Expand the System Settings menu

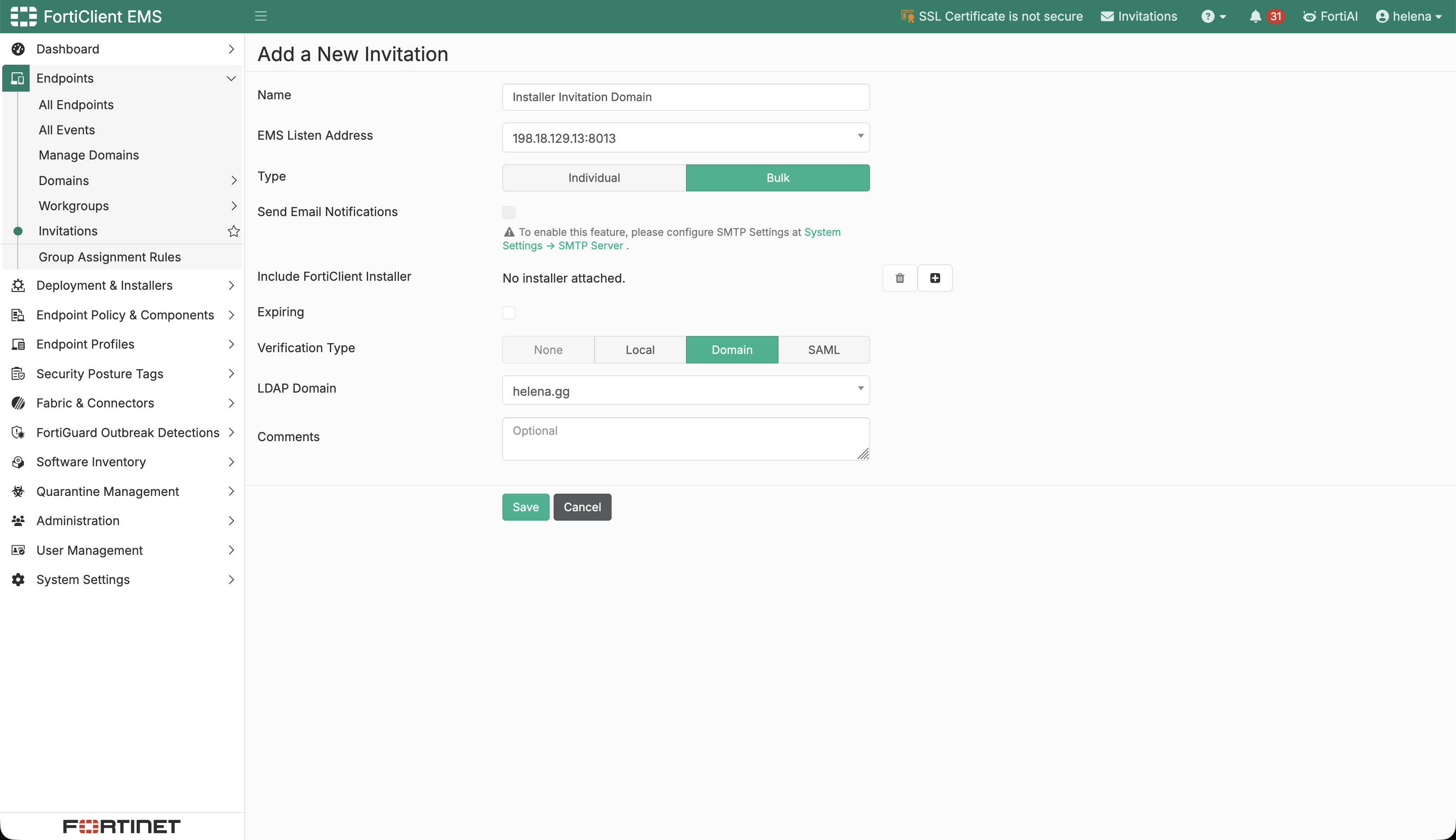tap(122, 579)
